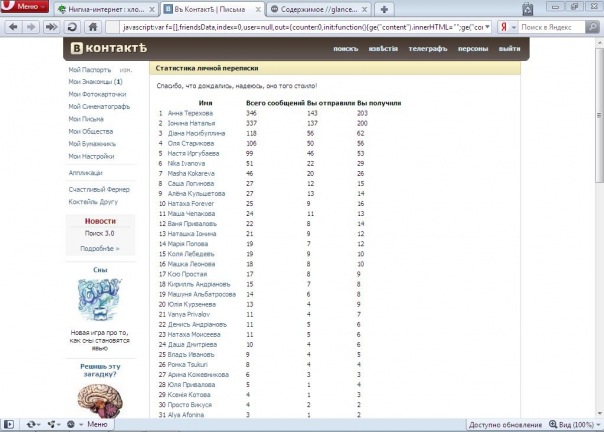This screenshot has width=604, height=432.
Task: Click the address bar with javascript URL
Action: 302,27
